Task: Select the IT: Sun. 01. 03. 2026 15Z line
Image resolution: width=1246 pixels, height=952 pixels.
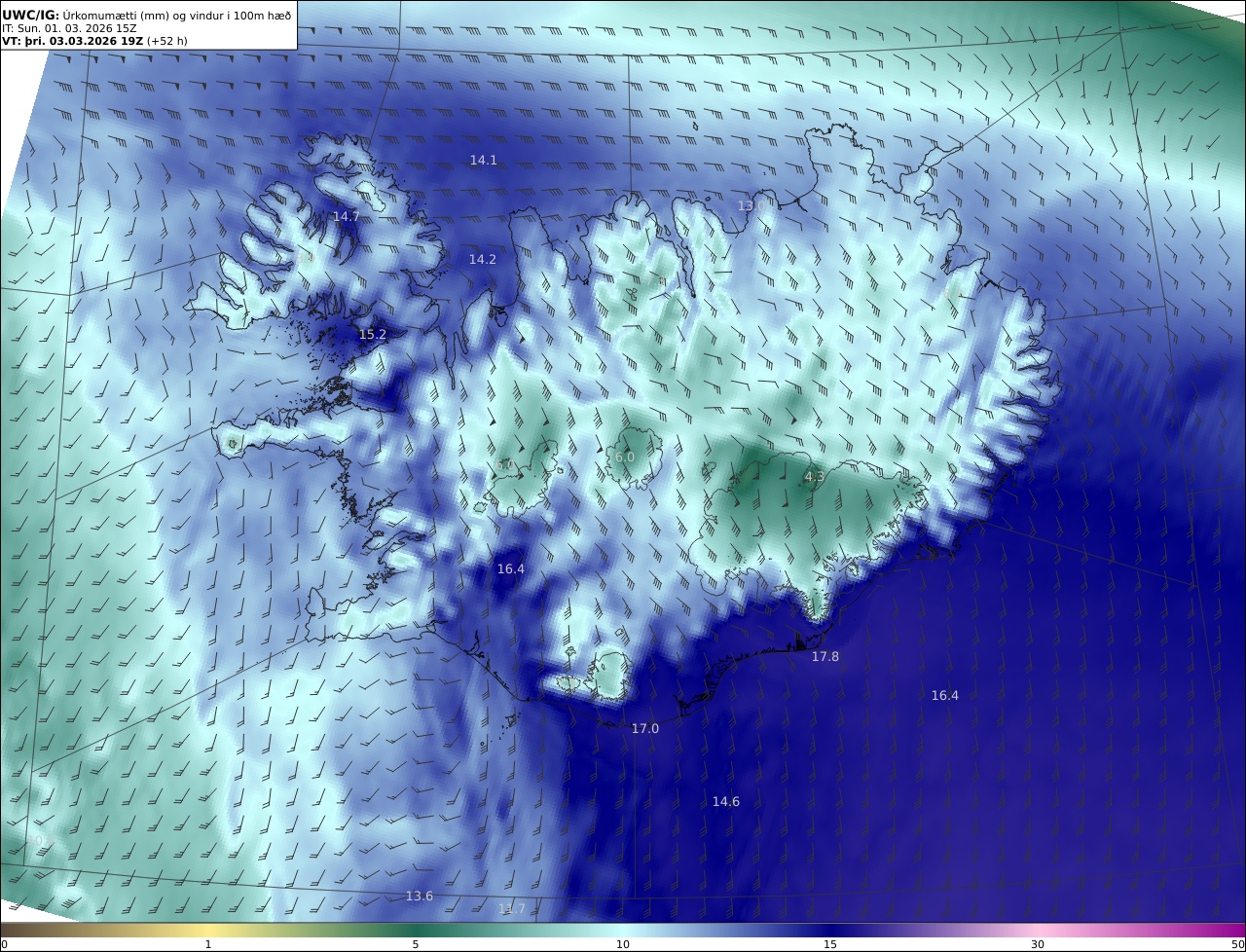Action: click(69, 28)
